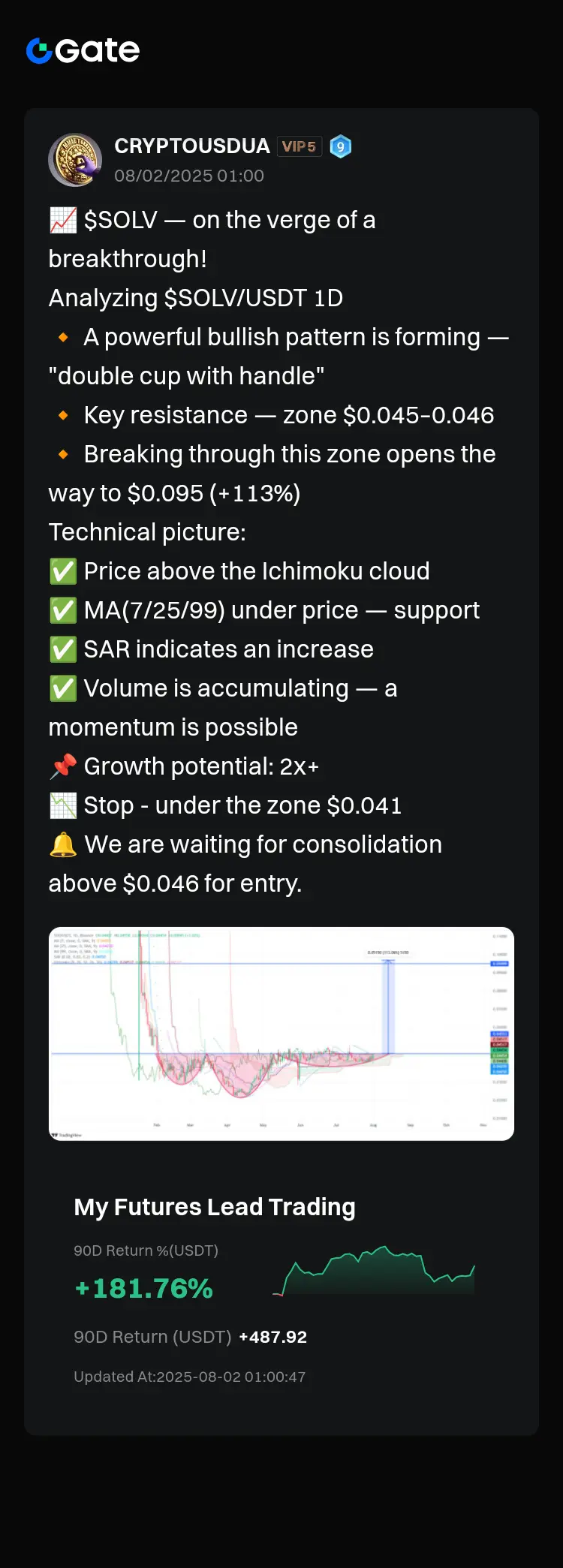Click the blue hexagon level 9 badge
The height and width of the screenshot is (1568, 563).
click(341, 146)
